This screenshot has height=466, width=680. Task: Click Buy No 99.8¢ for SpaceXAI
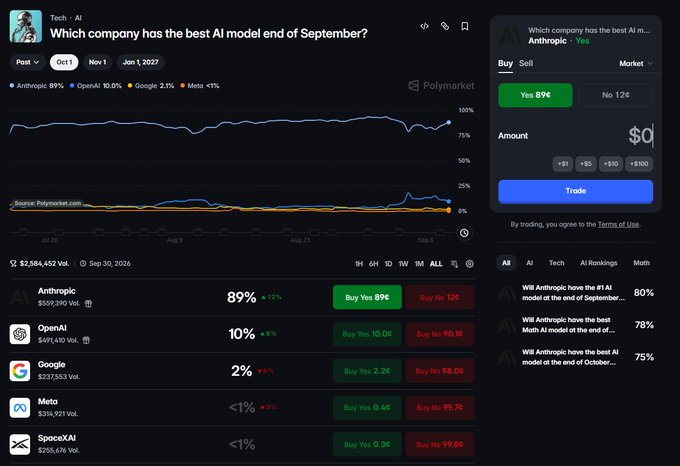click(440, 444)
